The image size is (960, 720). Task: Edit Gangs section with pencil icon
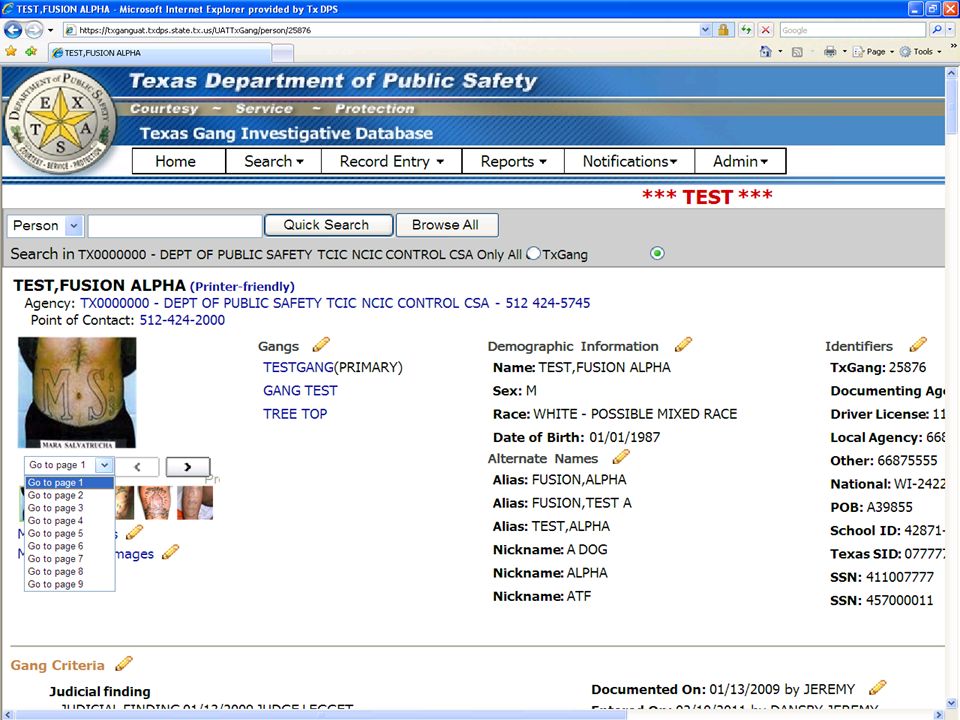321,345
